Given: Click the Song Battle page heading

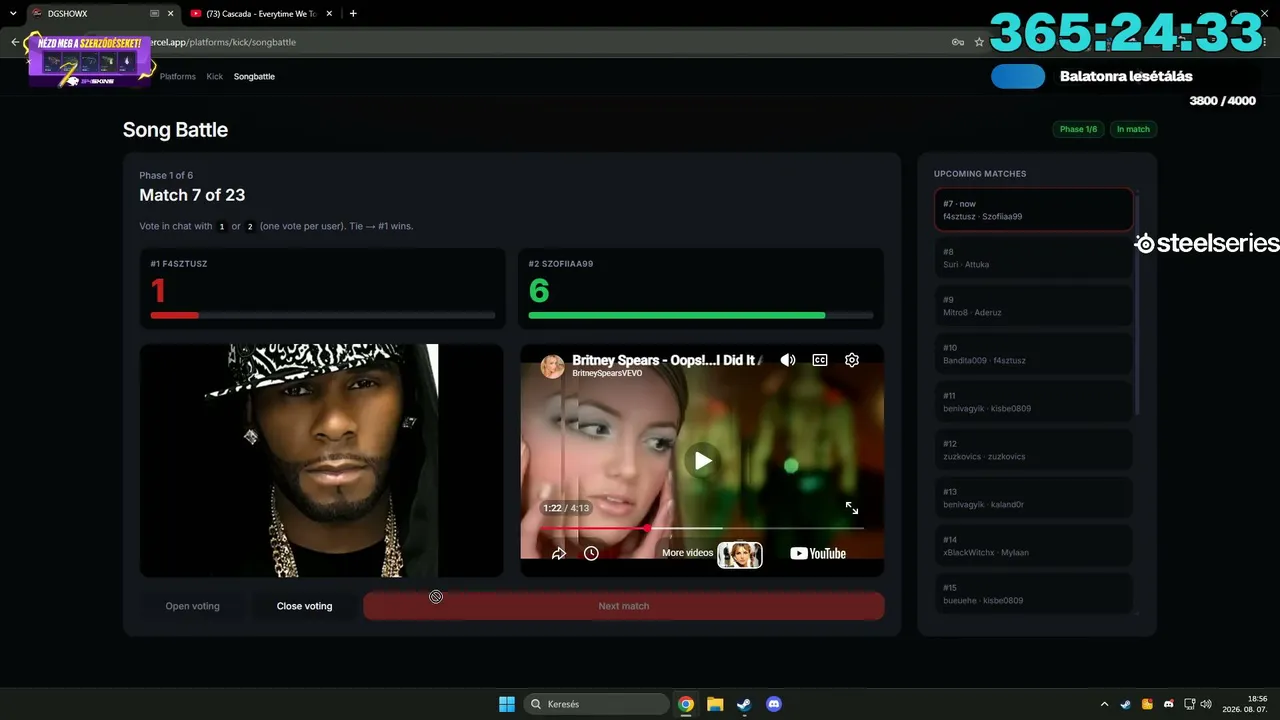Looking at the screenshot, I should (175, 130).
